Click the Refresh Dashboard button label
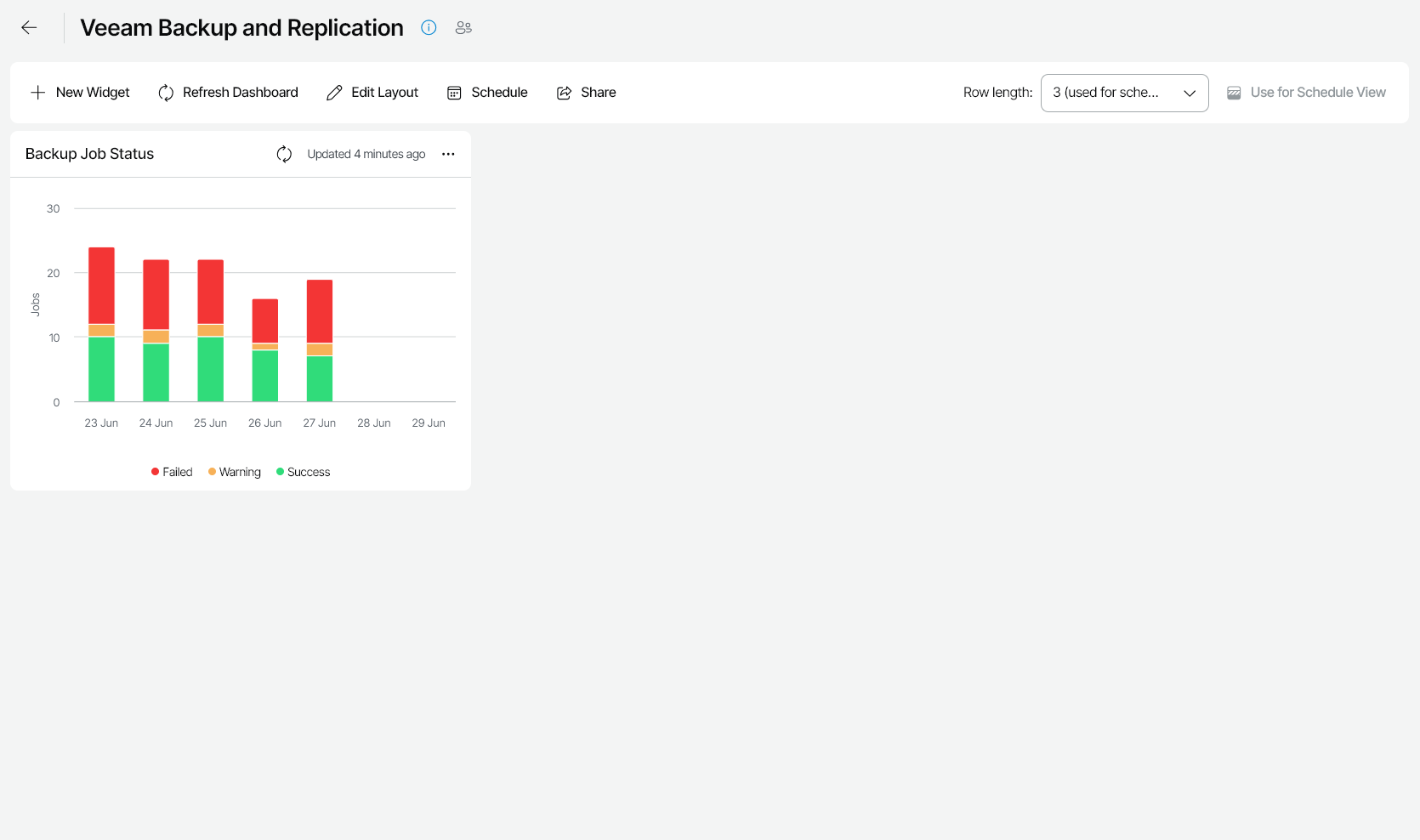1420x840 pixels. point(241,93)
